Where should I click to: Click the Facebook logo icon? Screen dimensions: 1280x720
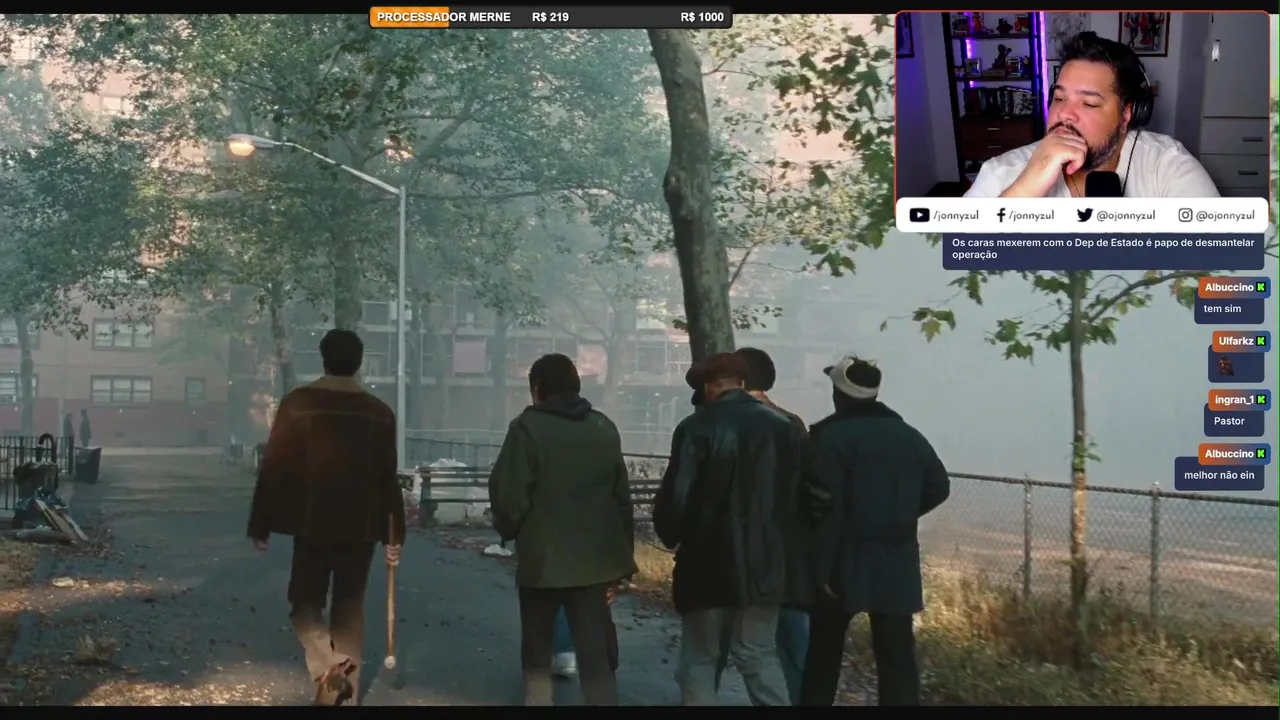[x=1001, y=215]
